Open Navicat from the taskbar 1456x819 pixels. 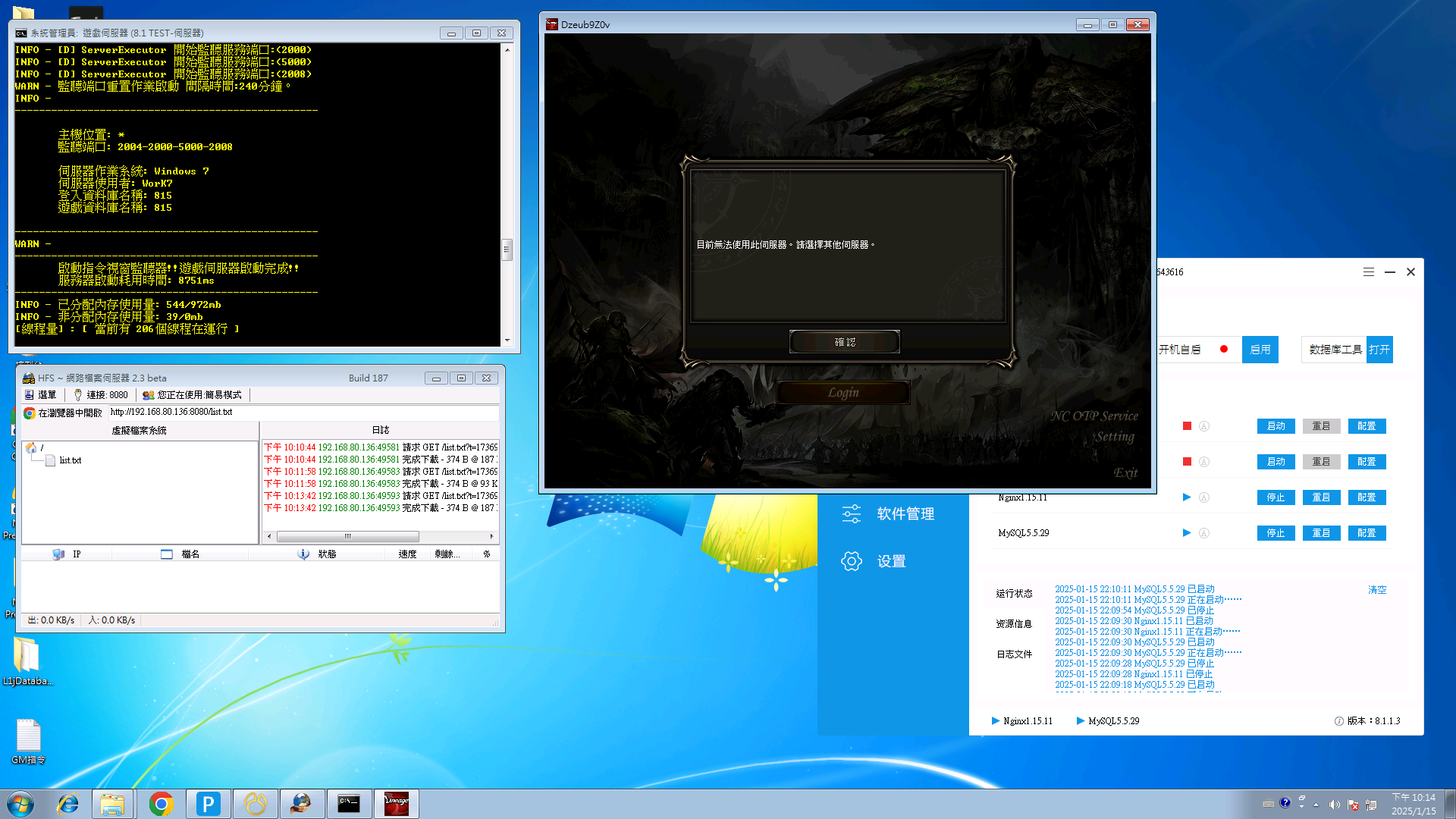tap(255, 804)
